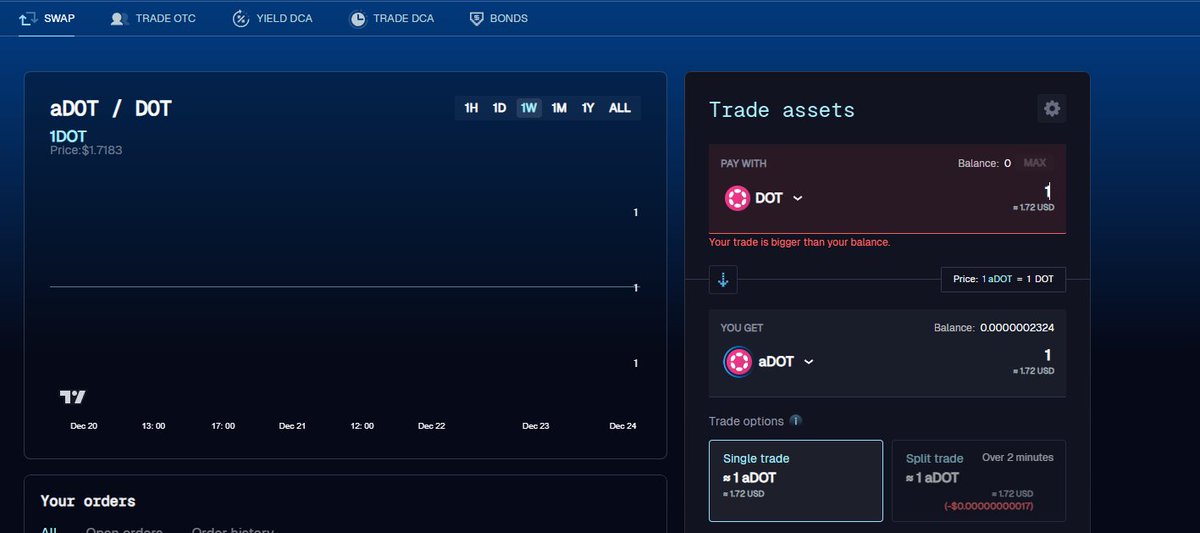Click the swap direction arrow icon
Viewport: 1200px width, 533px height.
point(723,280)
